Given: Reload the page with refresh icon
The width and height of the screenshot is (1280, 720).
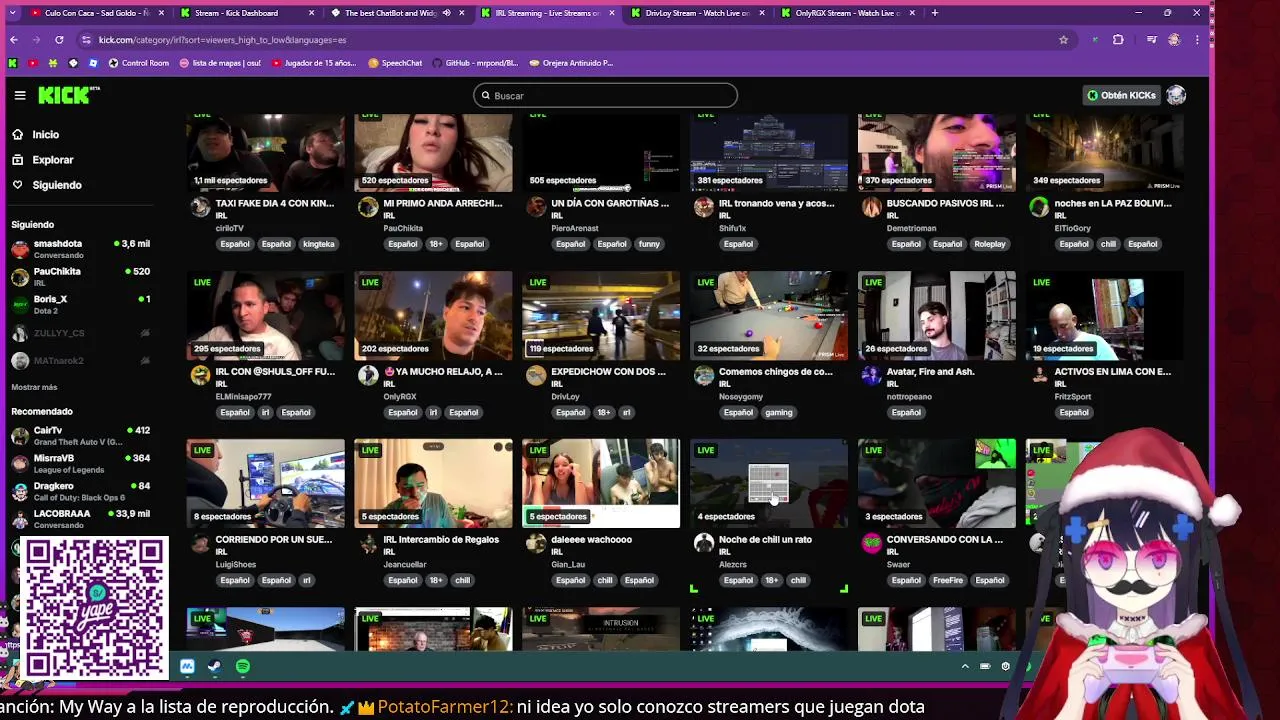Looking at the screenshot, I should click(x=59, y=40).
